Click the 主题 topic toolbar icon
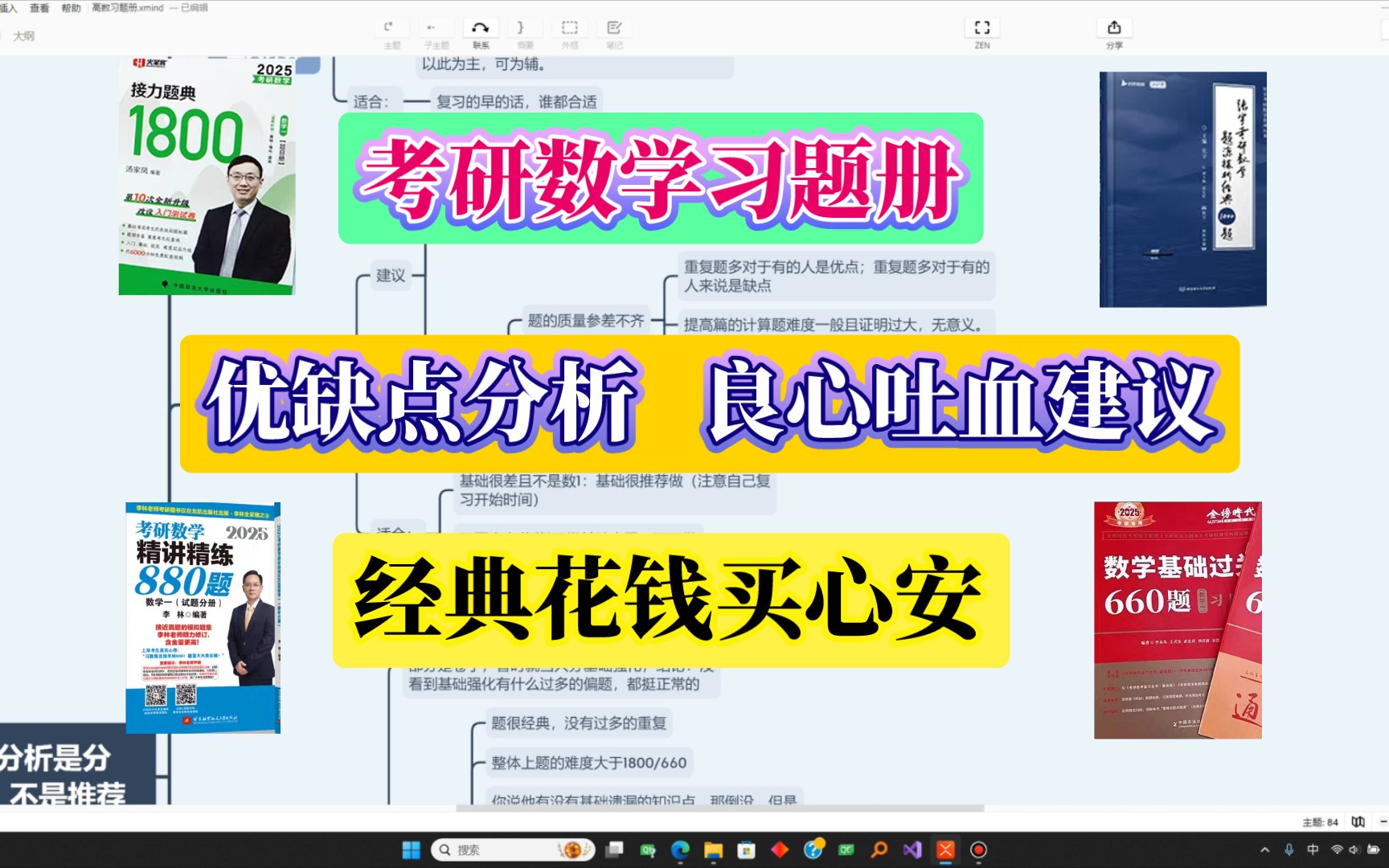Image resolution: width=1389 pixels, height=868 pixels. click(x=391, y=27)
